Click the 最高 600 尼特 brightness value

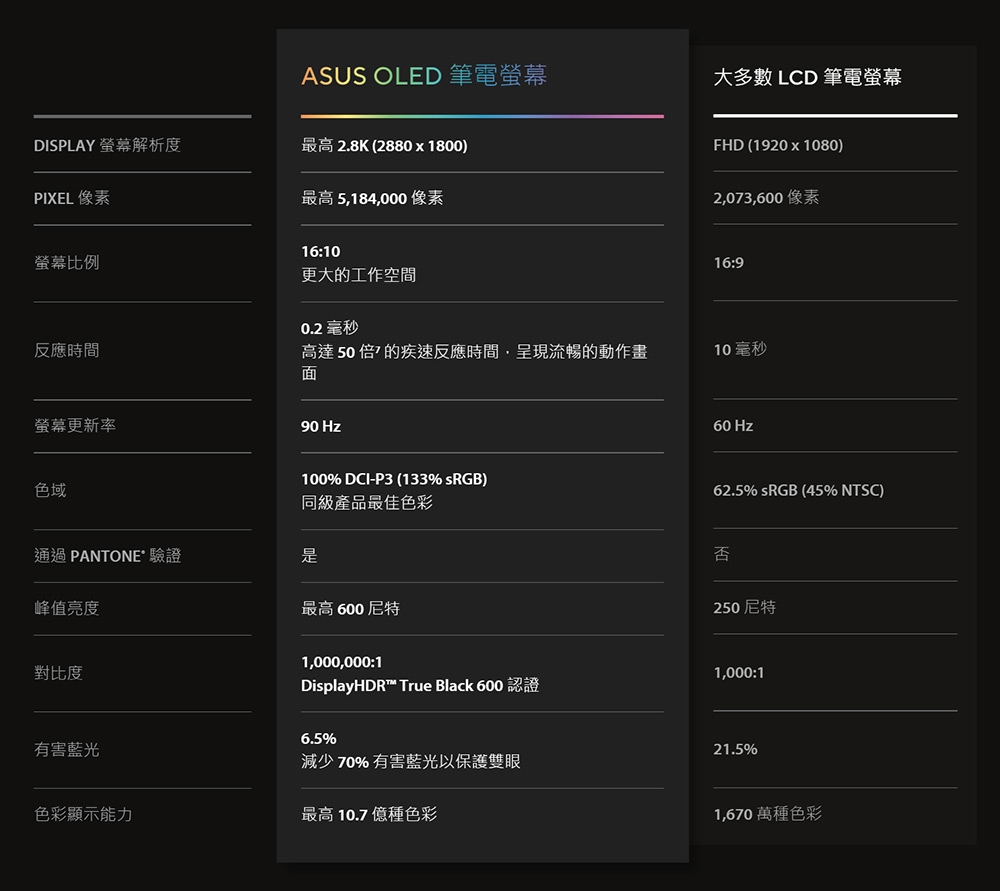pyautogui.click(x=350, y=608)
